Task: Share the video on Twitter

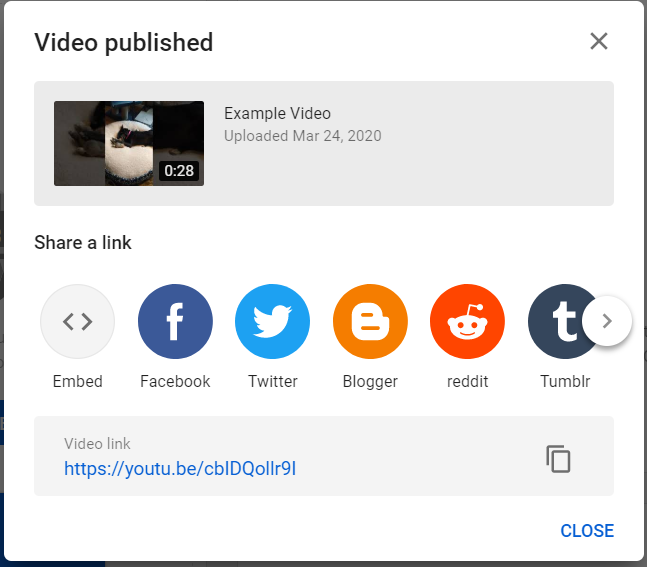Action: [272, 321]
